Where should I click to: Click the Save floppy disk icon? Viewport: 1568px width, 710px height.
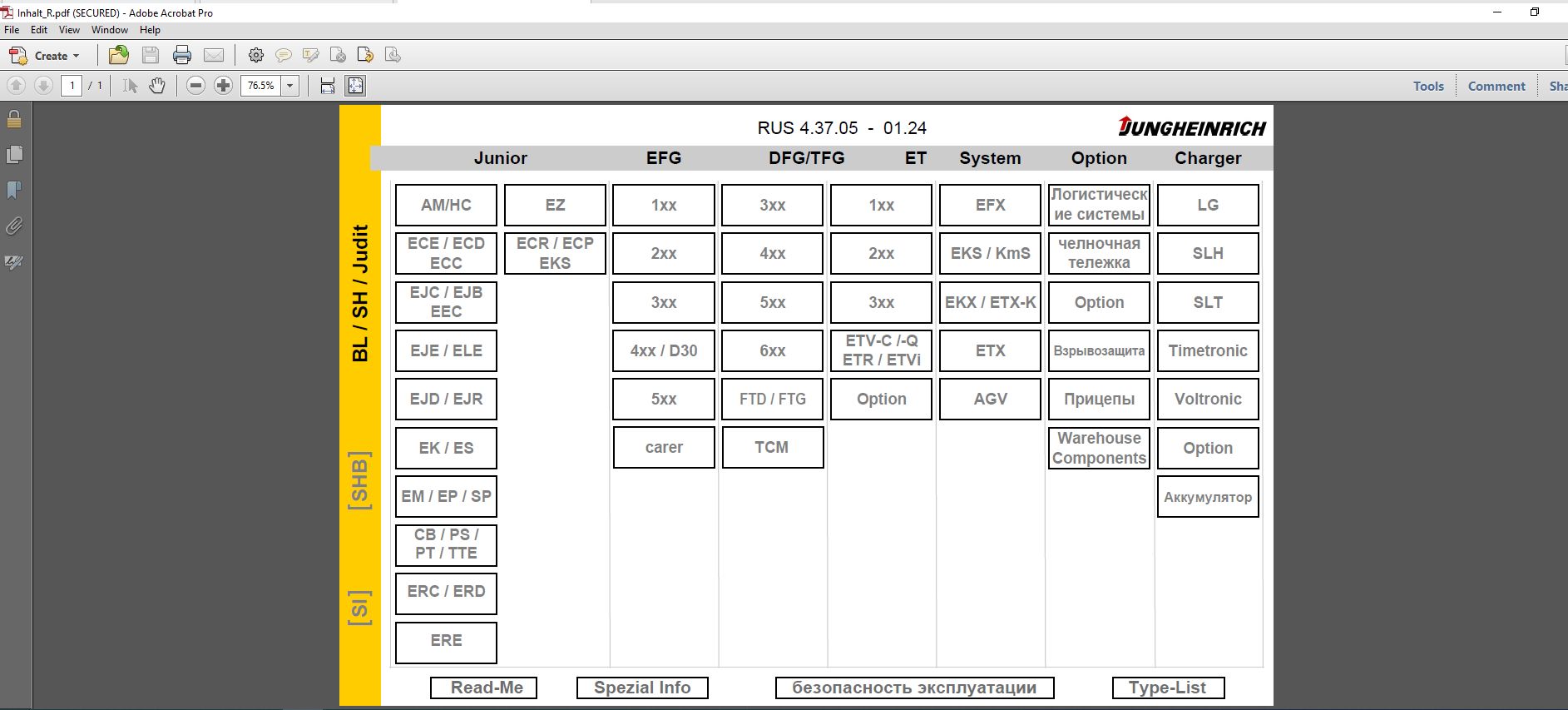(151, 55)
